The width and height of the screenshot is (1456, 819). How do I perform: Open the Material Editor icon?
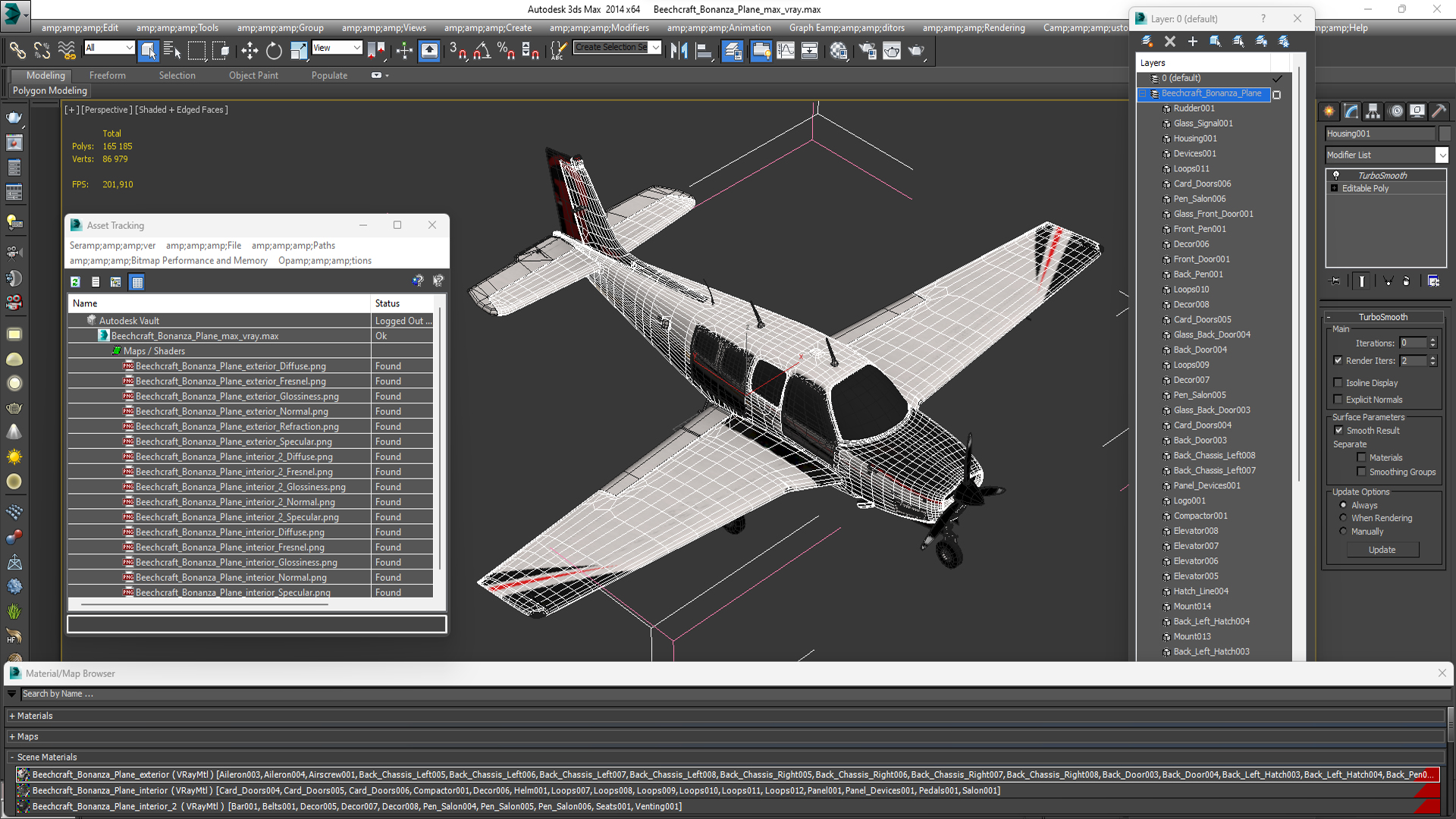click(x=838, y=51)
